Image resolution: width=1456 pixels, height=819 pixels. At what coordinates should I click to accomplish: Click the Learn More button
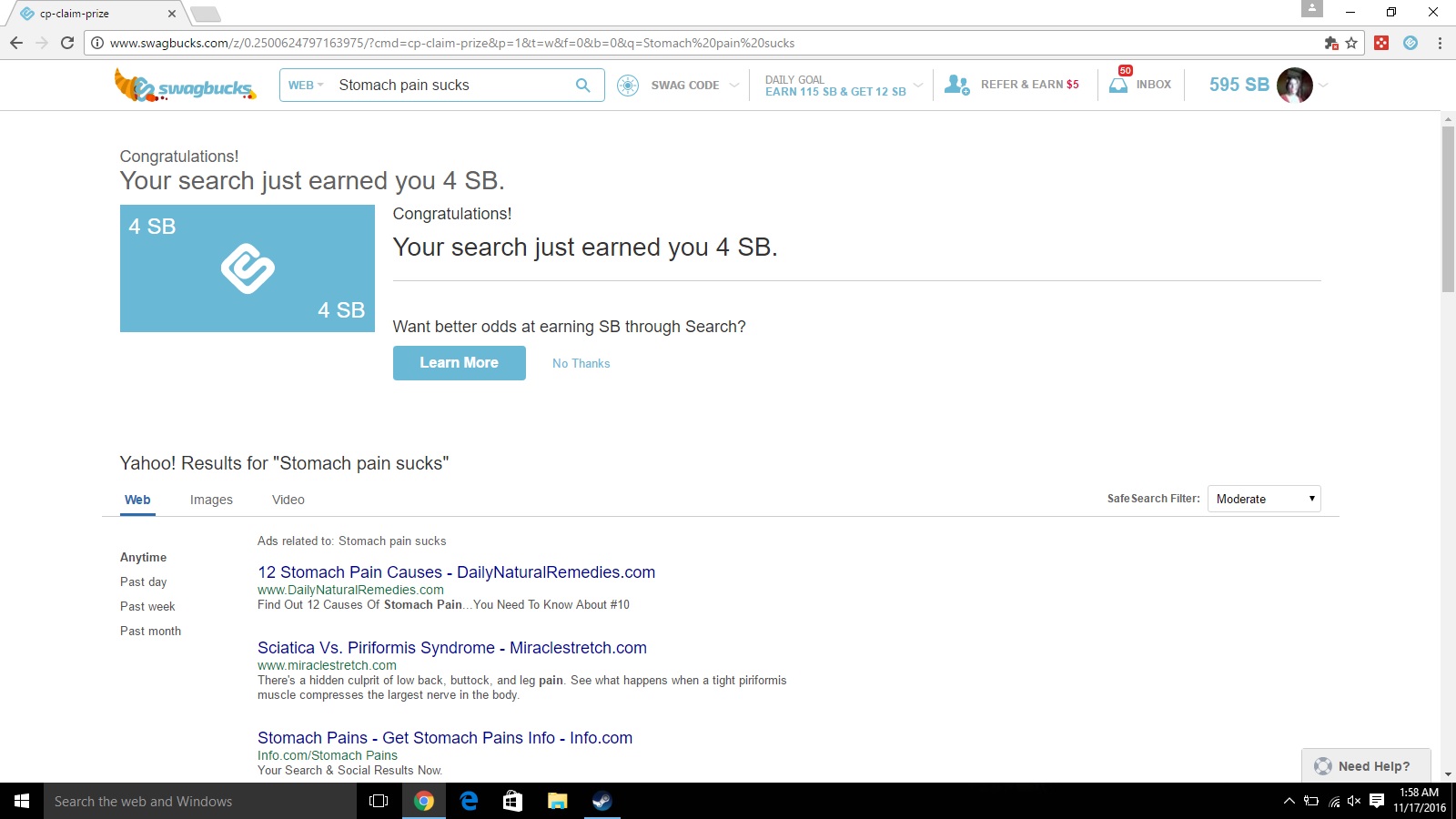click(x=459, y=362)
